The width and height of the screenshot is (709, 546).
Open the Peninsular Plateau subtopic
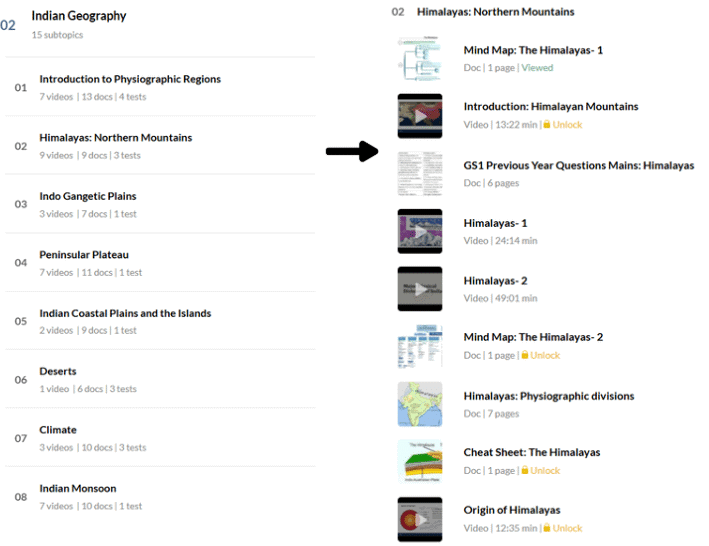point(160,263)
